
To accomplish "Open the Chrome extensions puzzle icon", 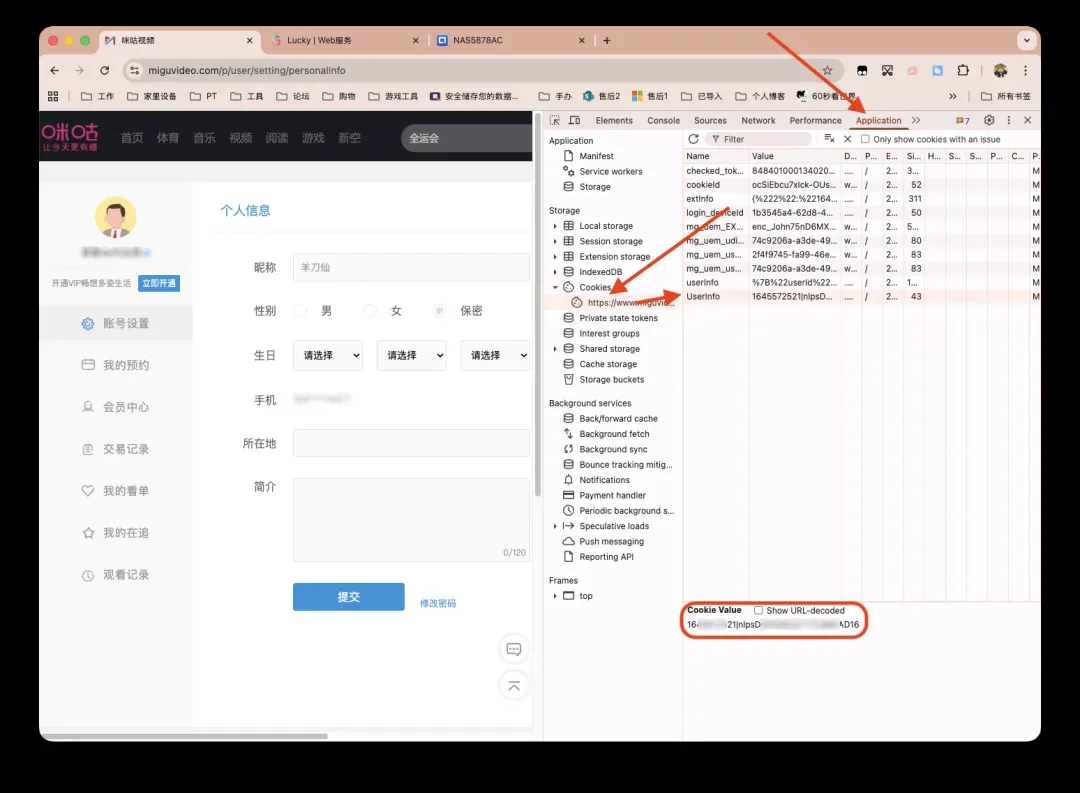I will 963,71.
